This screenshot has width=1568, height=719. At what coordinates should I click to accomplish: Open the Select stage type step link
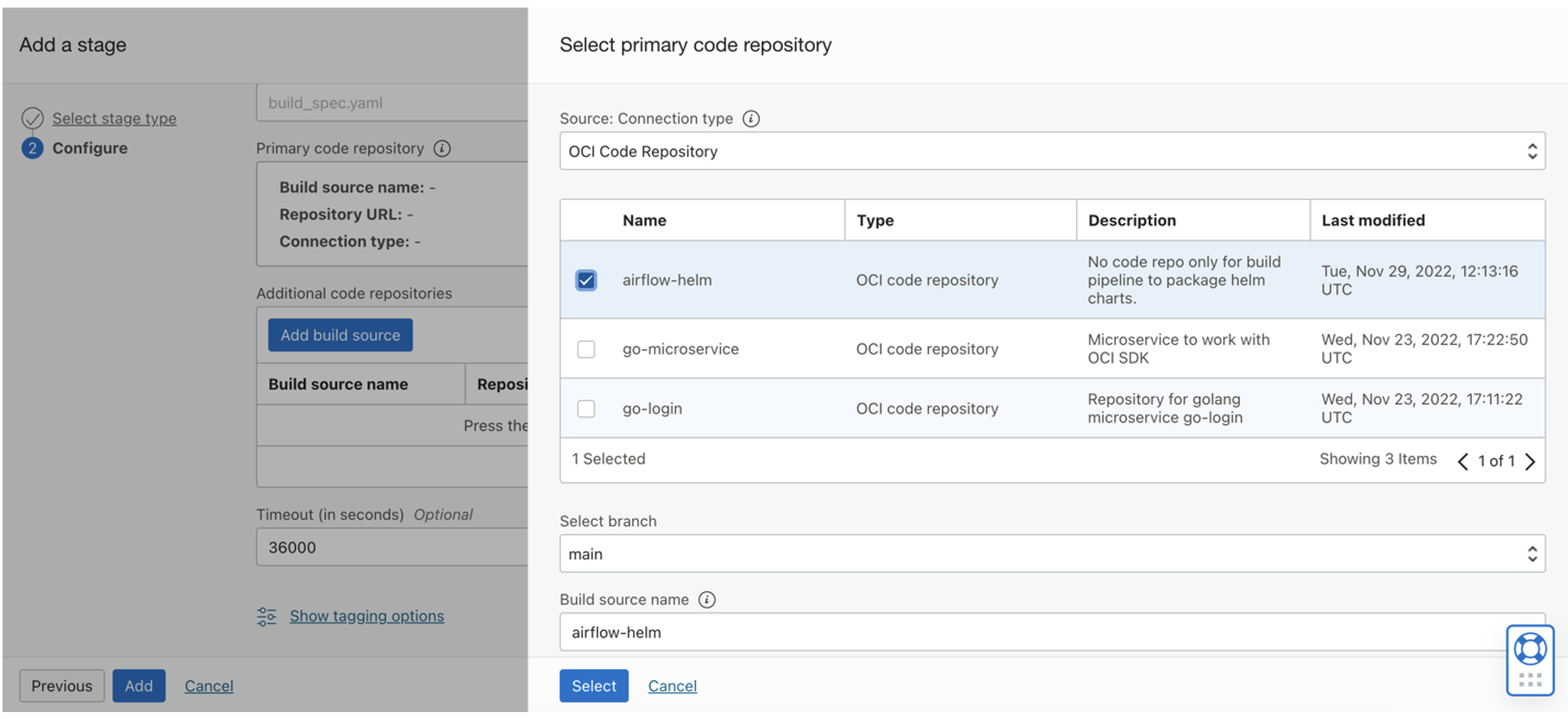pyautogui.click(x=114, y=118)
